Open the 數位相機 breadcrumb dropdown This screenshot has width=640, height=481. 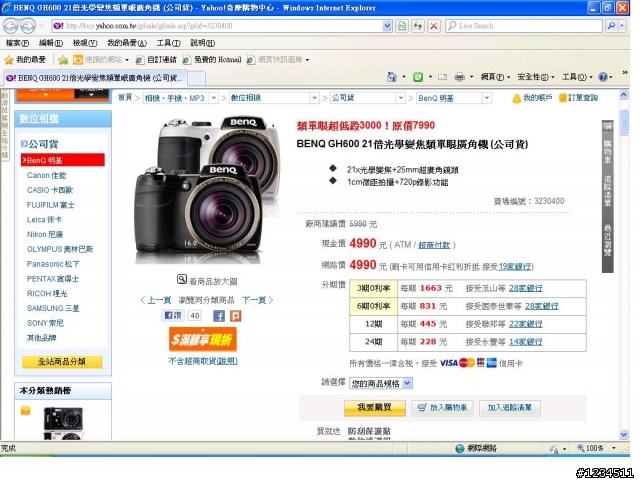tap(314, 98)
